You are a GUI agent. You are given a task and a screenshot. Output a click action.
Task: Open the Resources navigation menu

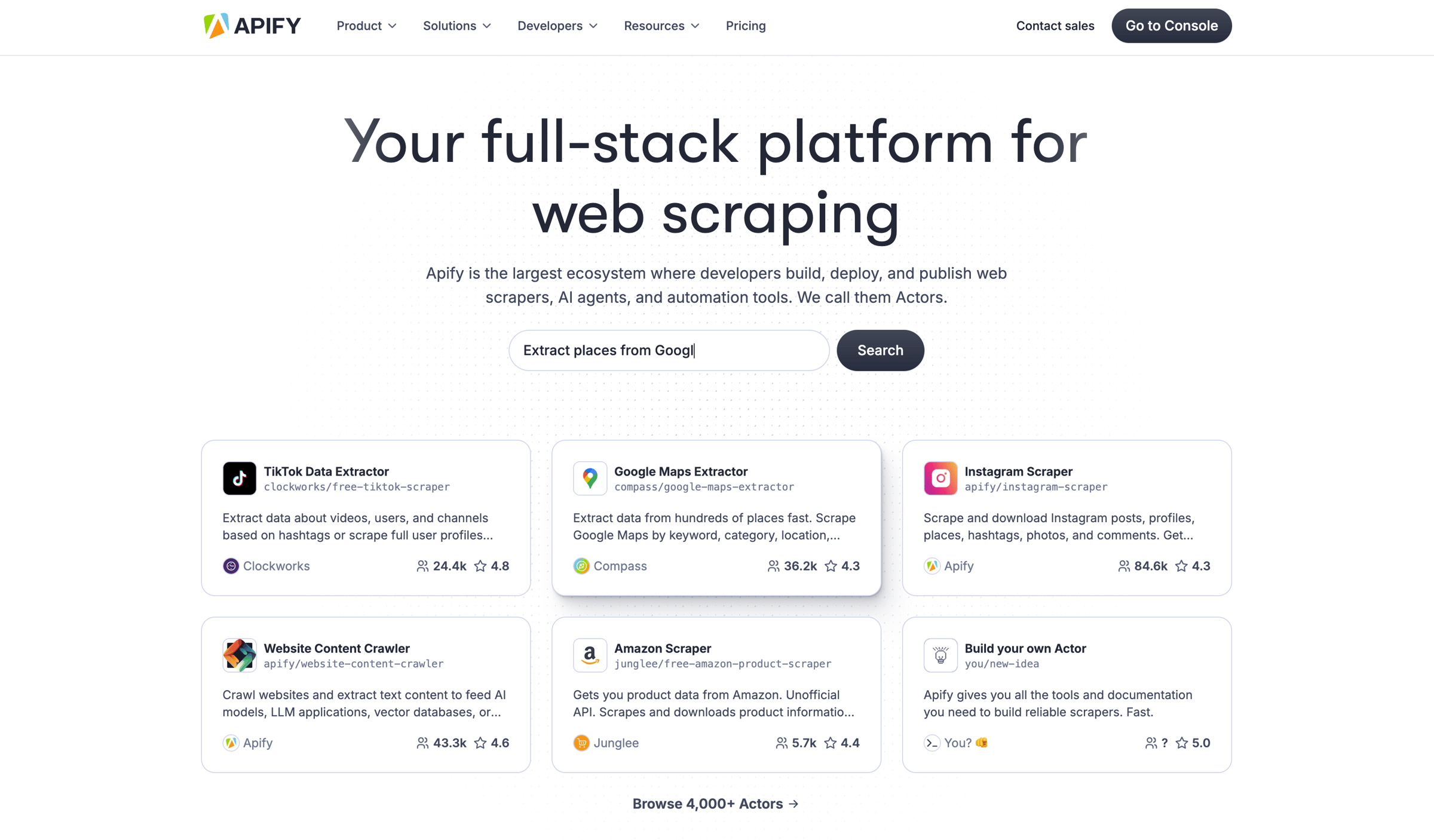coord(661,26)
